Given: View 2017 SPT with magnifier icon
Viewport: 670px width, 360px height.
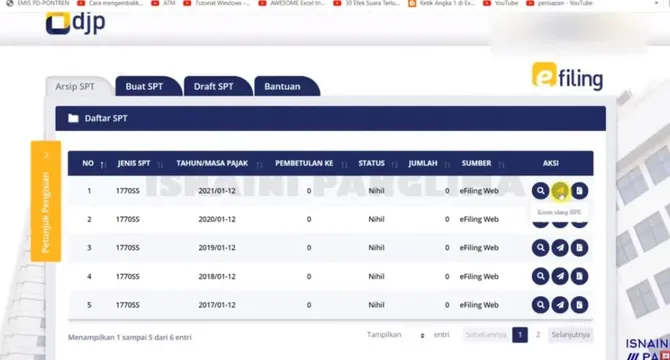Looking at the screenshot, I should [540, 305].
